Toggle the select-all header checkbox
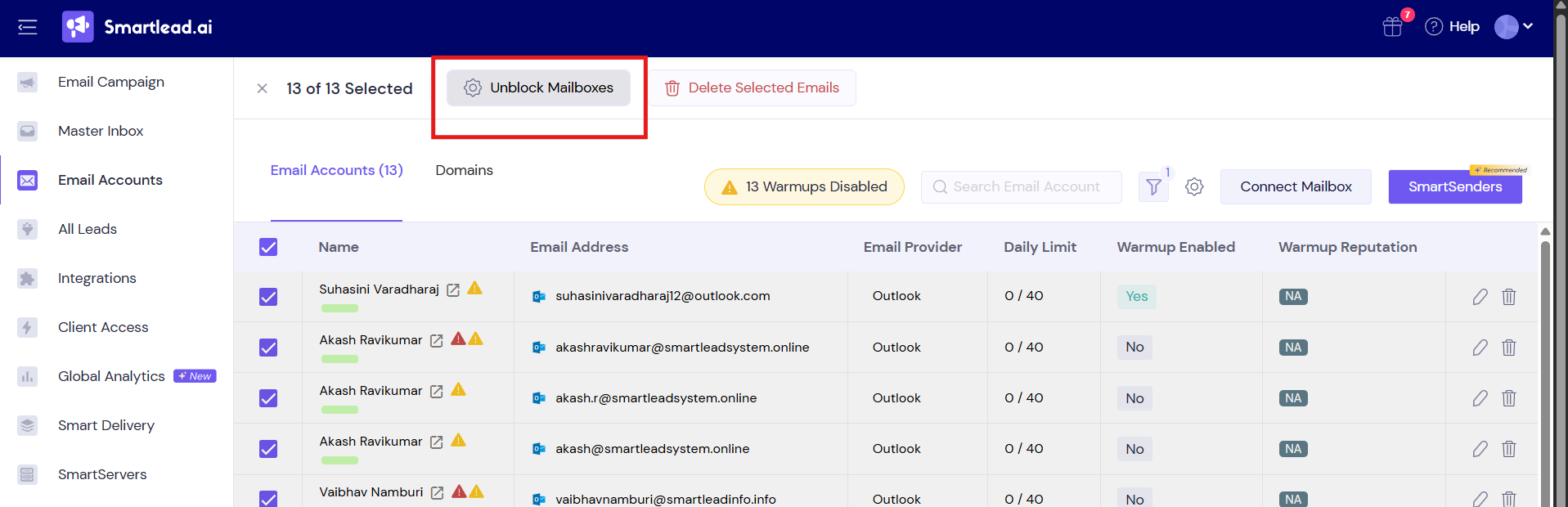 [268, 247]
